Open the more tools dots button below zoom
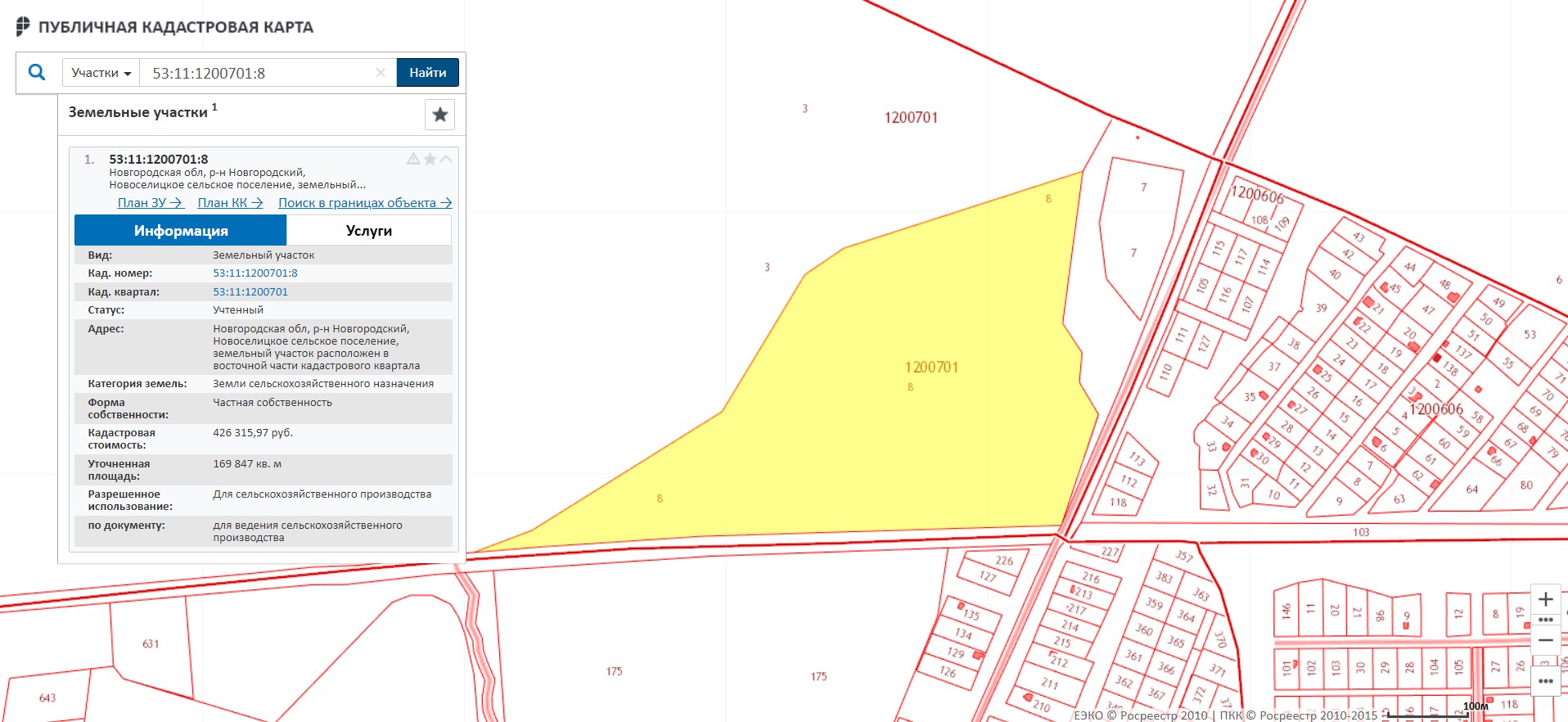Screen dimensions: 1568x722 point(1545,681)
